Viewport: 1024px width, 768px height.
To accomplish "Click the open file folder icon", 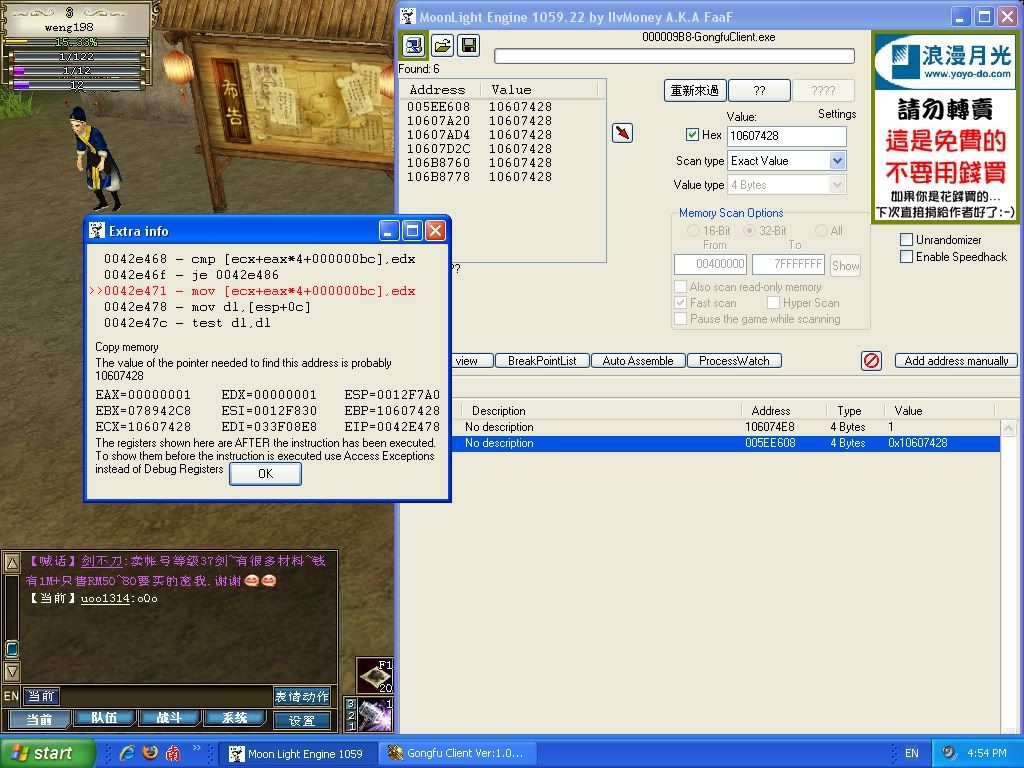I will click(442, 46).
